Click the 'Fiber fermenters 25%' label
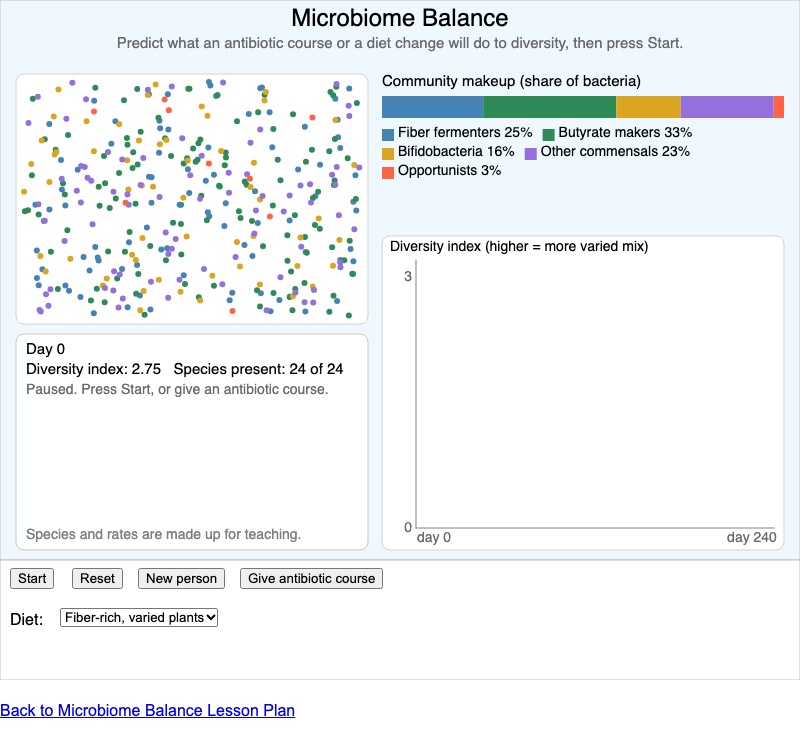This screenshot has height=740, width=800. (465, 132)
